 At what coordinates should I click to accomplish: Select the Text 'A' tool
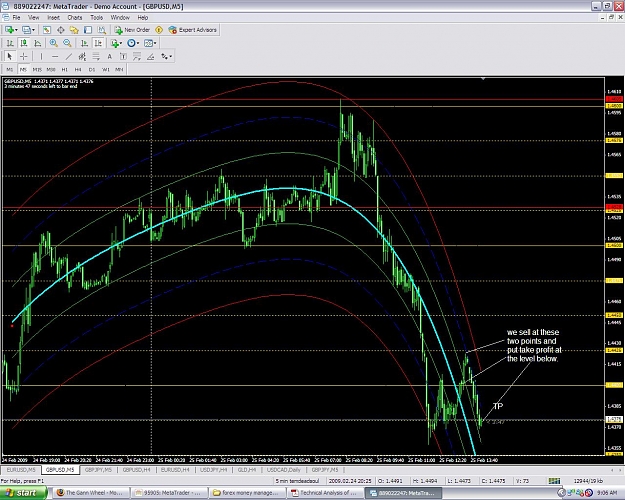click(x=109, y=57)
